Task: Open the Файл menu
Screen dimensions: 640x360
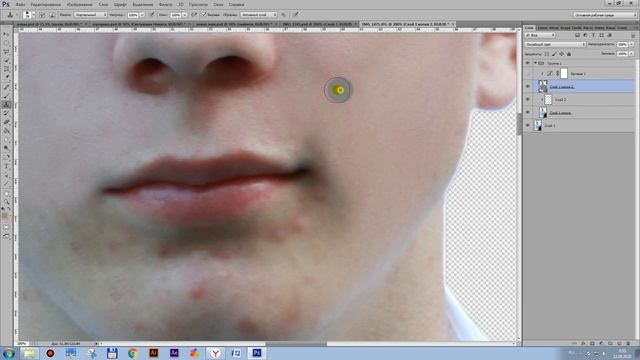Action: [x=20, y=4]
